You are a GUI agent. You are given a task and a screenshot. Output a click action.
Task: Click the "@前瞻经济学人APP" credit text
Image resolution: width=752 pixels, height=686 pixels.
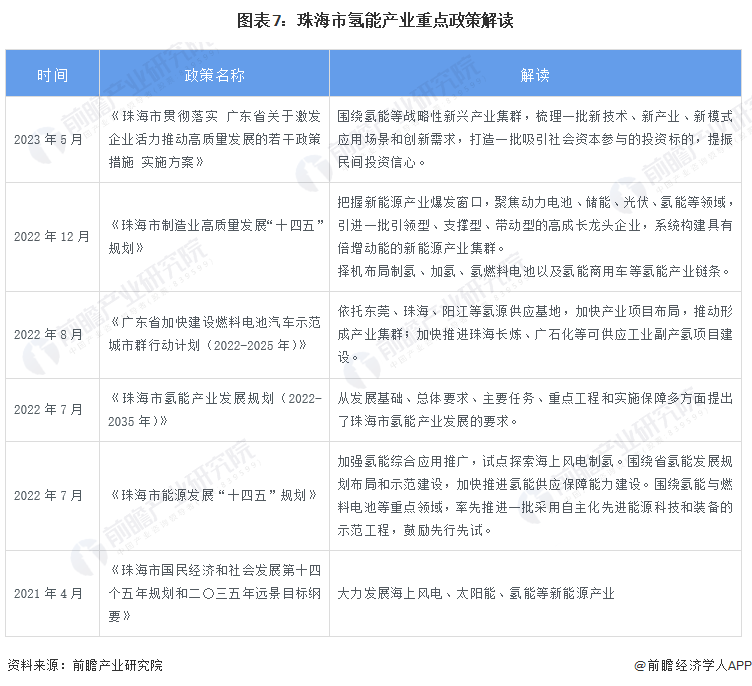[690, 665]
